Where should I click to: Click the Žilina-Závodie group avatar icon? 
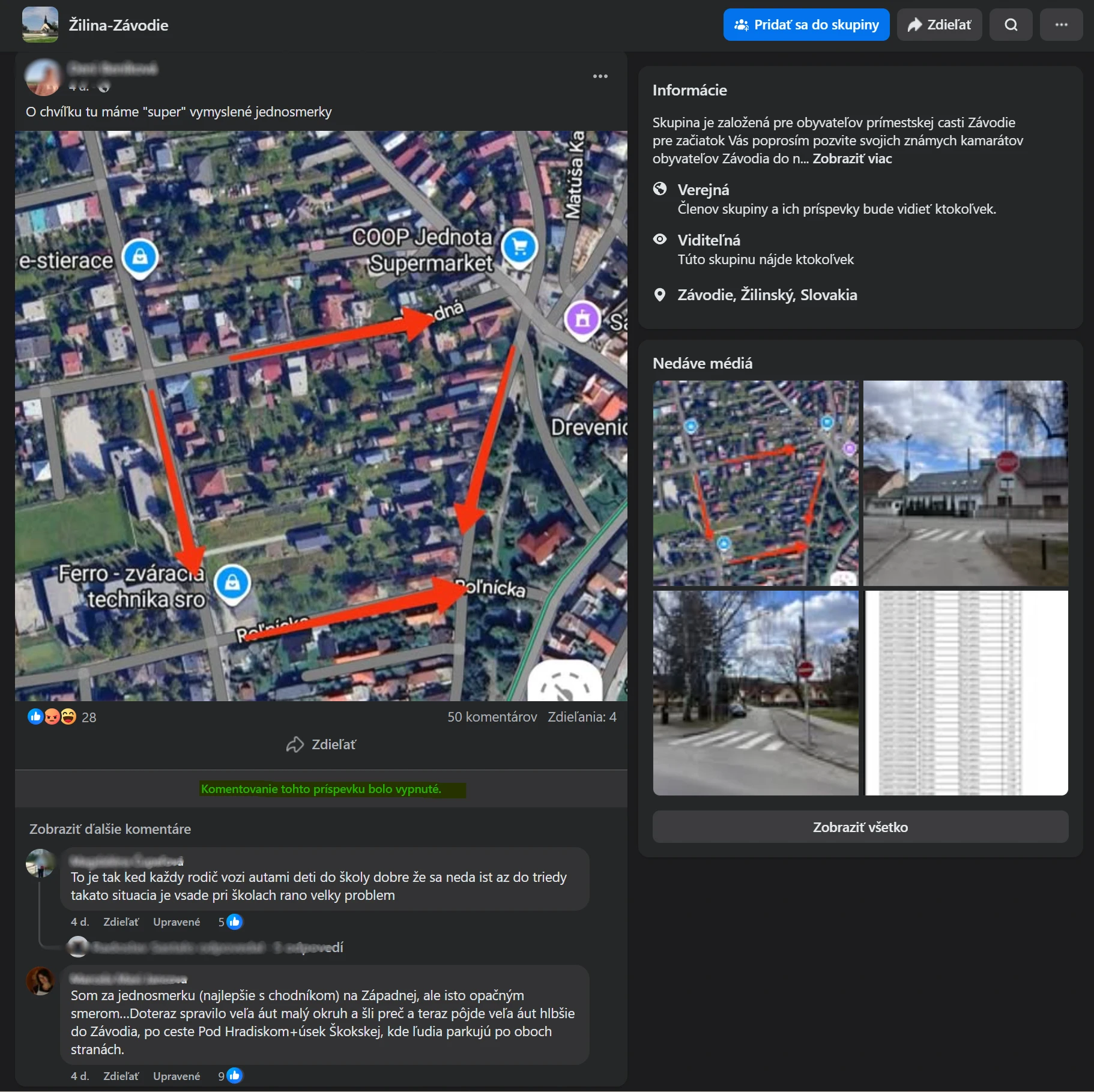[40, 25]
